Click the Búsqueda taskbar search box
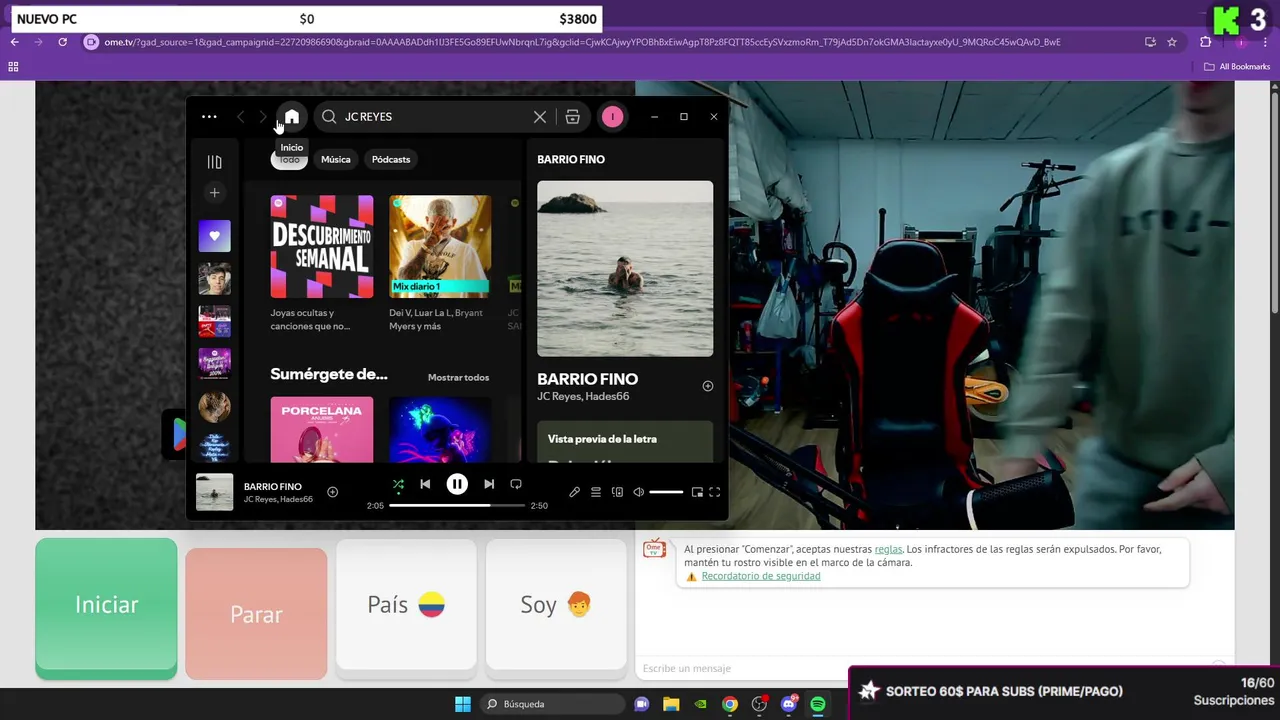The height and width of the screenshot is (720, 1280). coord(550,704)
